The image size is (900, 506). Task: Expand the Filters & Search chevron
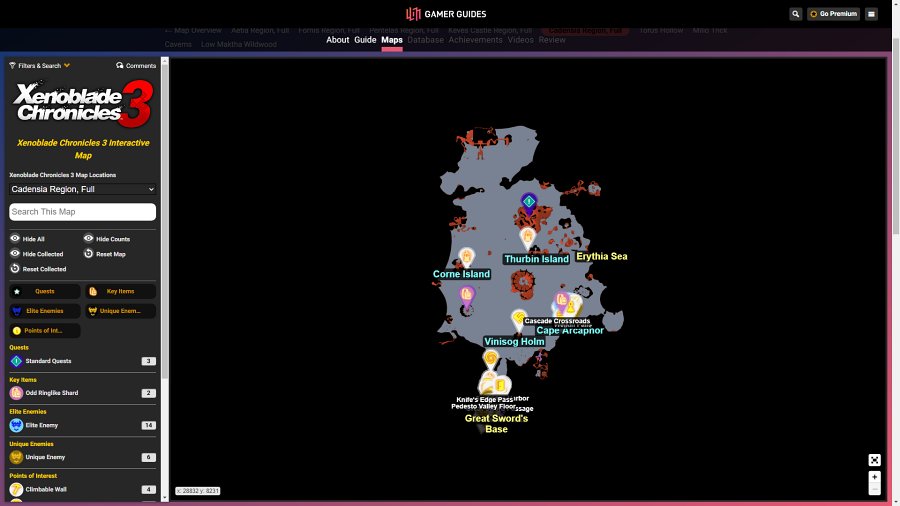tap(67, 65)
